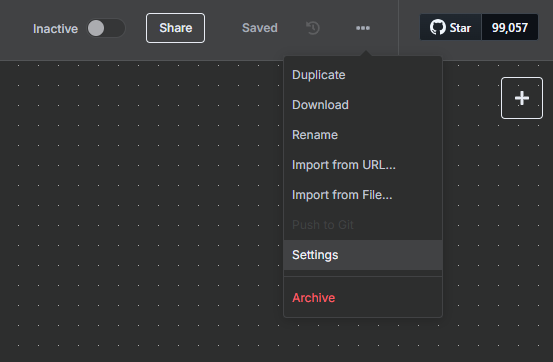Choose Import from URL... option
This screenshot has width=553, height=362.
click(363, 165)
